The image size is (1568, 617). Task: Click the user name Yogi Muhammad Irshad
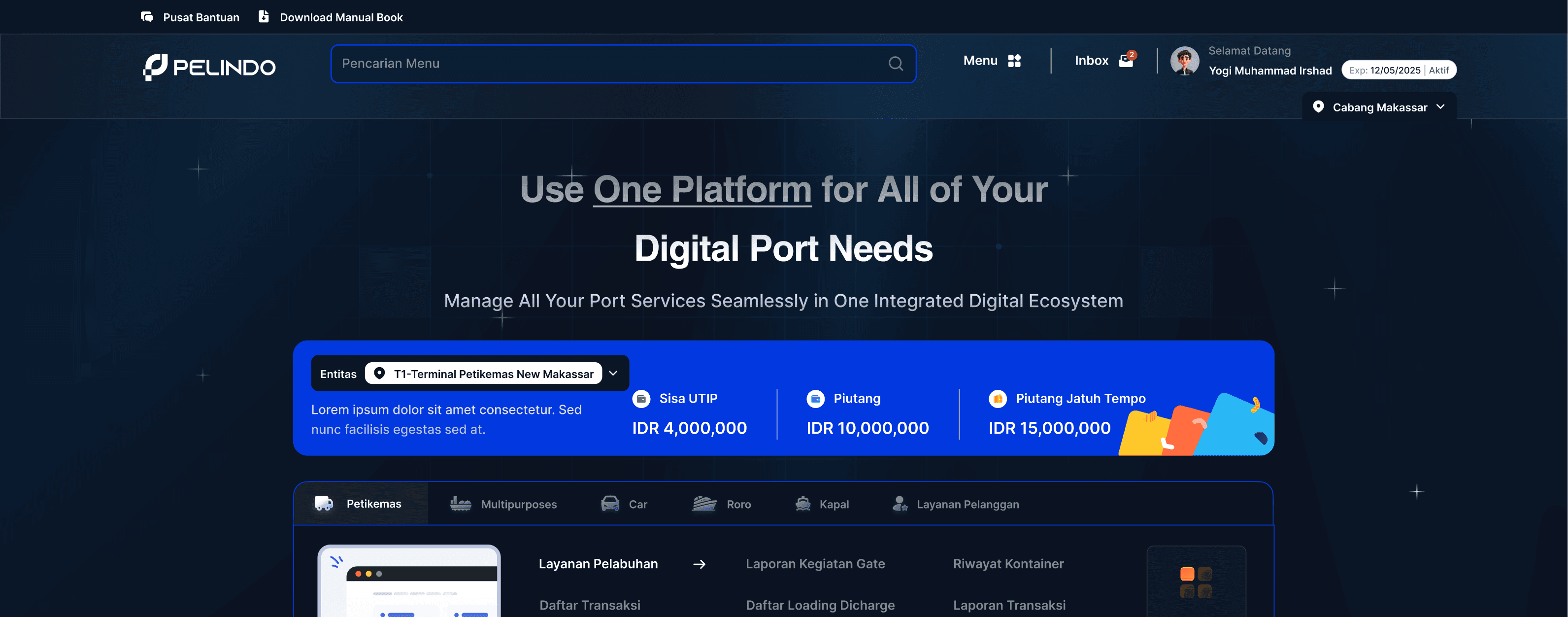[x=1270, y=70]
